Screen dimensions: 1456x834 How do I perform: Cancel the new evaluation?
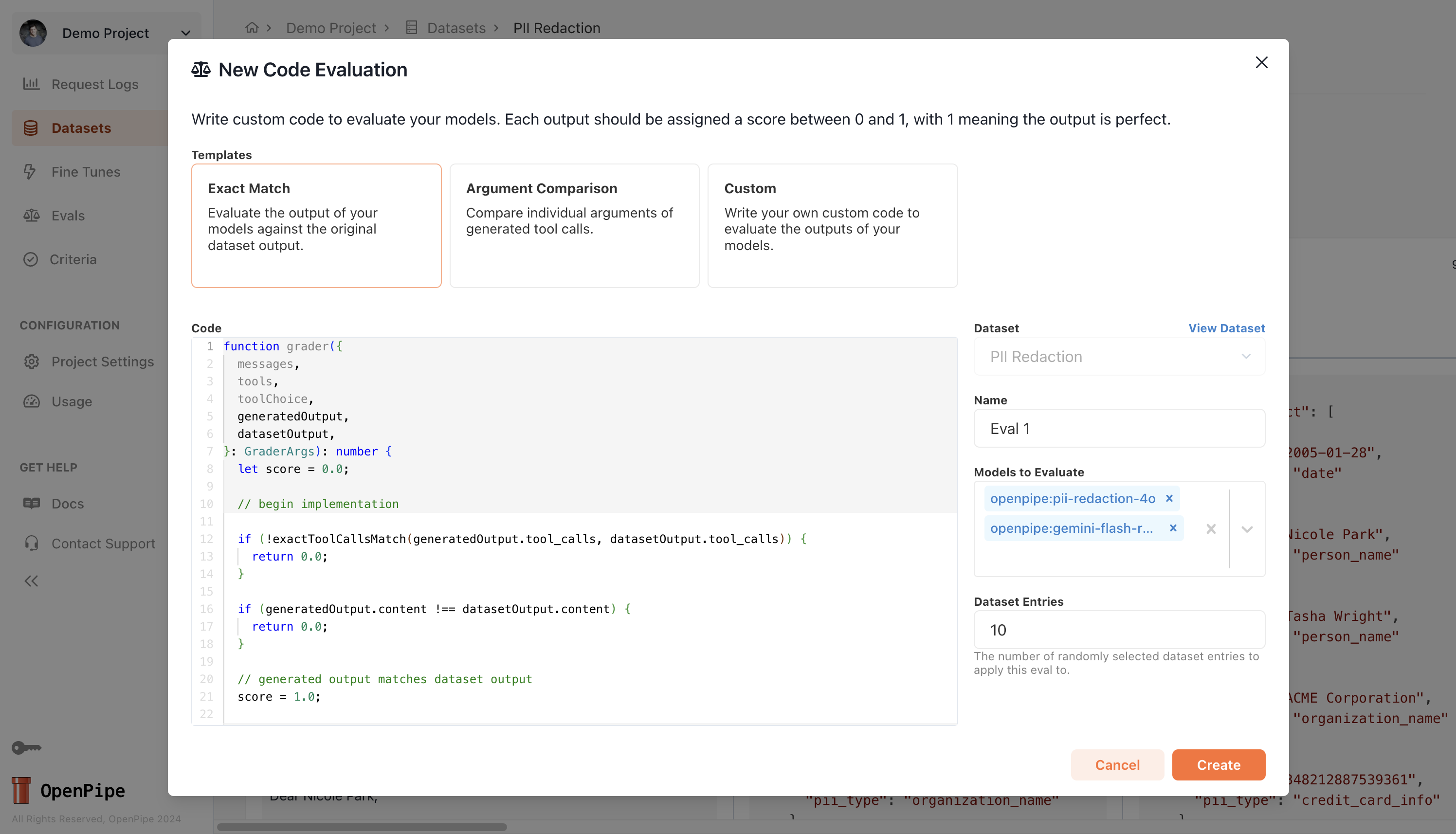[1117, 765]
